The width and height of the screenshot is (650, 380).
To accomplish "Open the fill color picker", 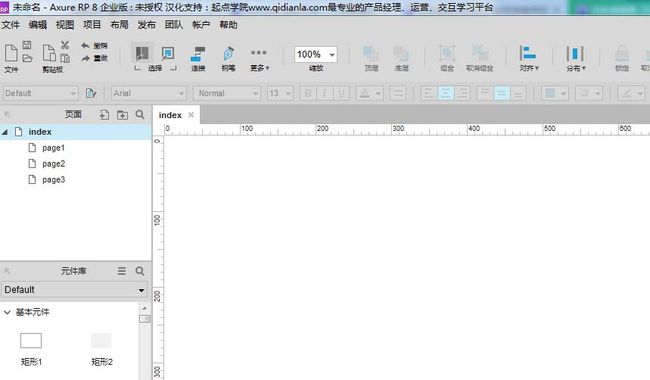I will tap(555, 93).
